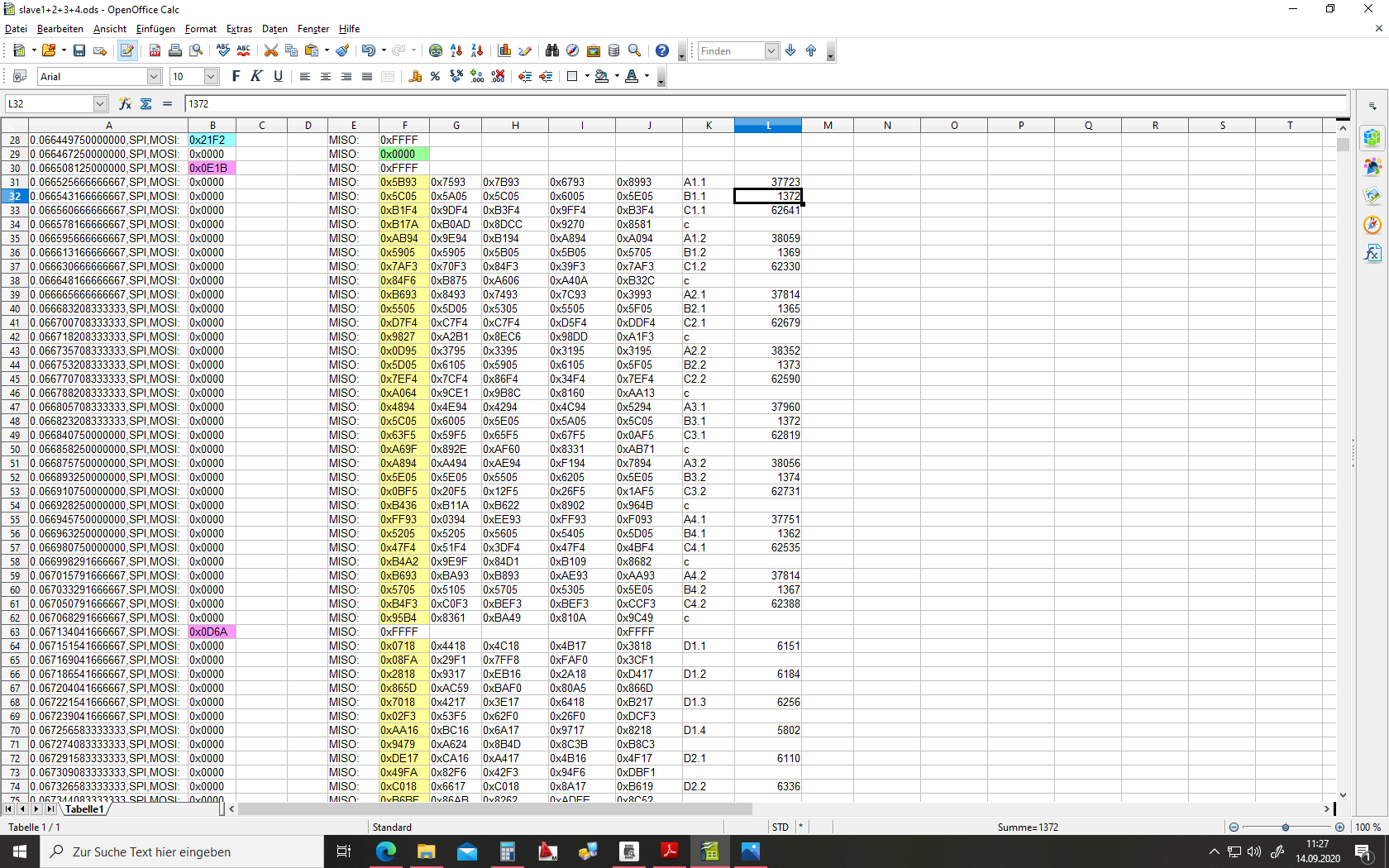Click the zoom slider handle
Viewport: 1389px width, 868px height.
[1286, 827]
